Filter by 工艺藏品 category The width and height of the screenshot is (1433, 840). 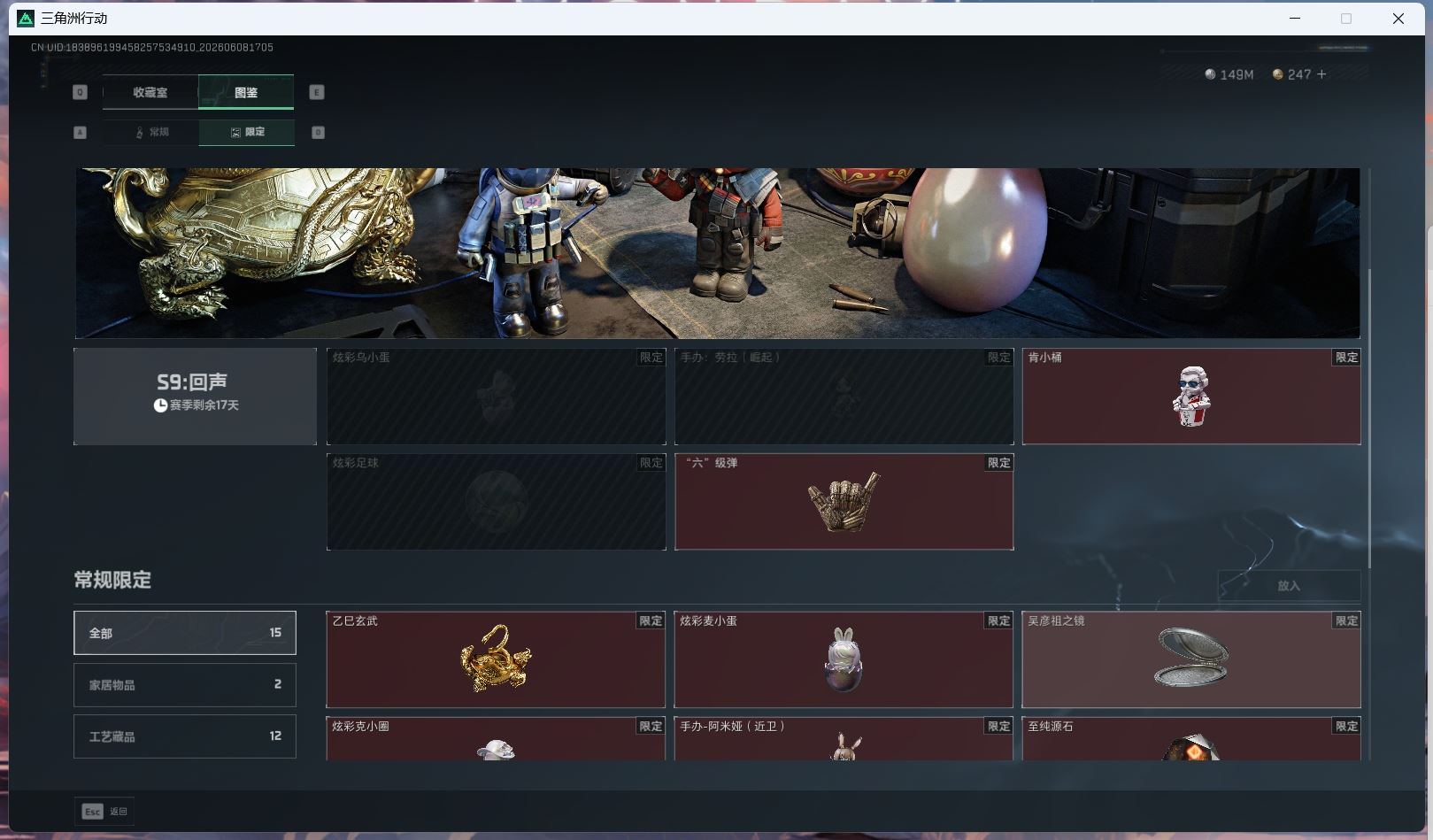pos(185,736)
